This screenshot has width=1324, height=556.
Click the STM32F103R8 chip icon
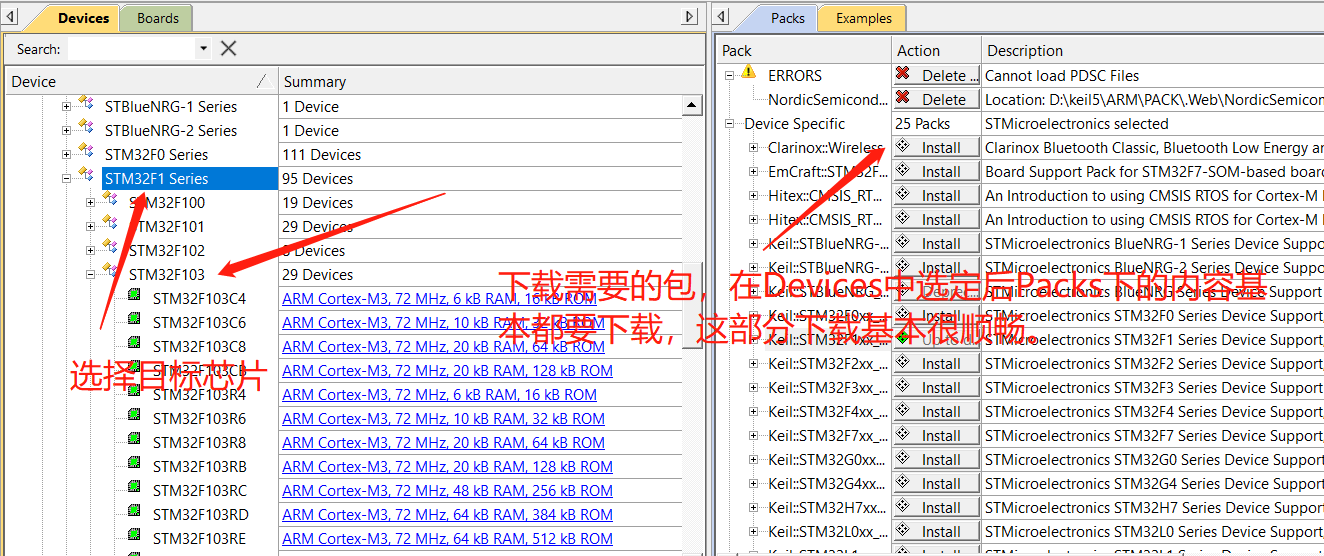point(134,440)
